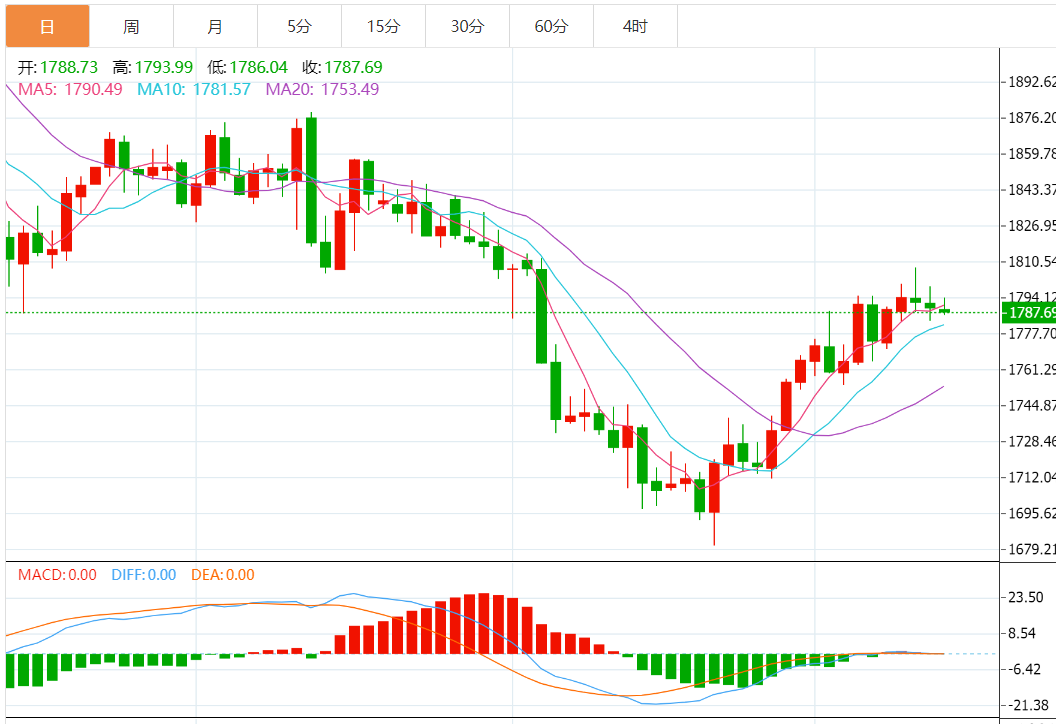
Task: Click the 1761.29 price axis label
Action: [x=1032, y=370]
